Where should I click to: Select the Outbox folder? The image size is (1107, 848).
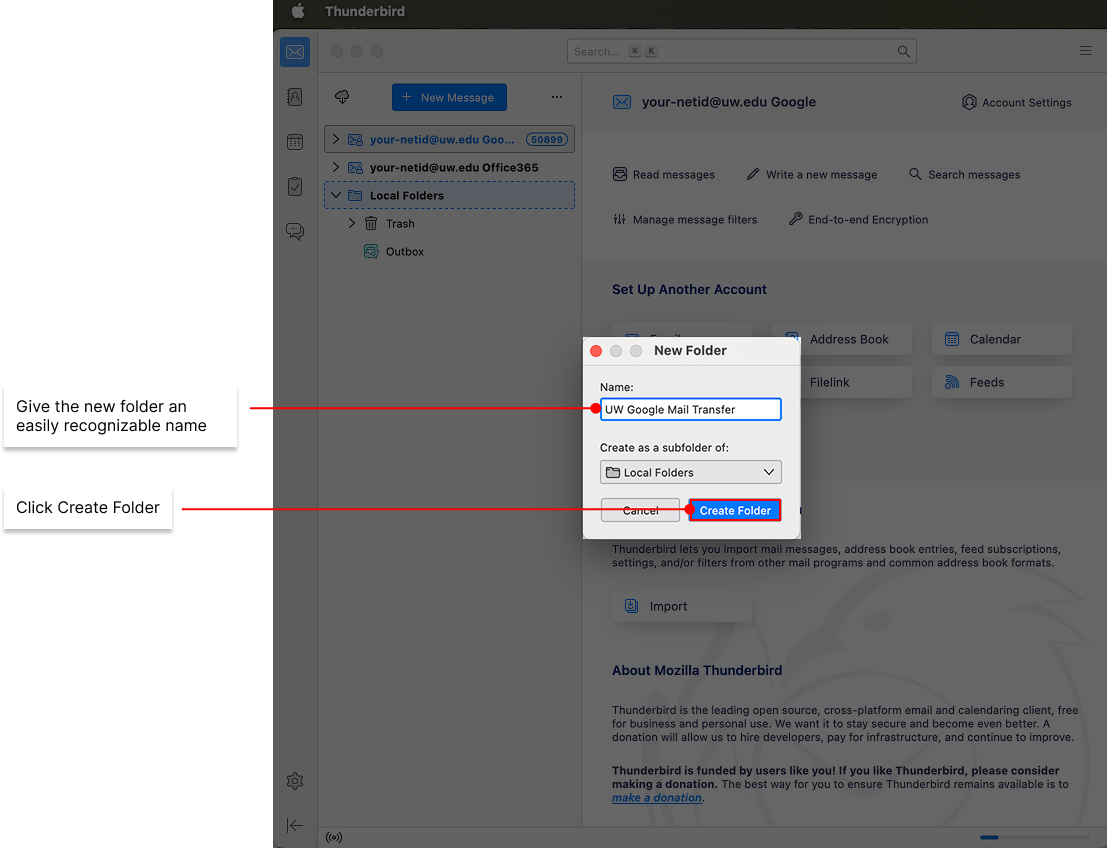pyautogui.click(x=404, y=252)
